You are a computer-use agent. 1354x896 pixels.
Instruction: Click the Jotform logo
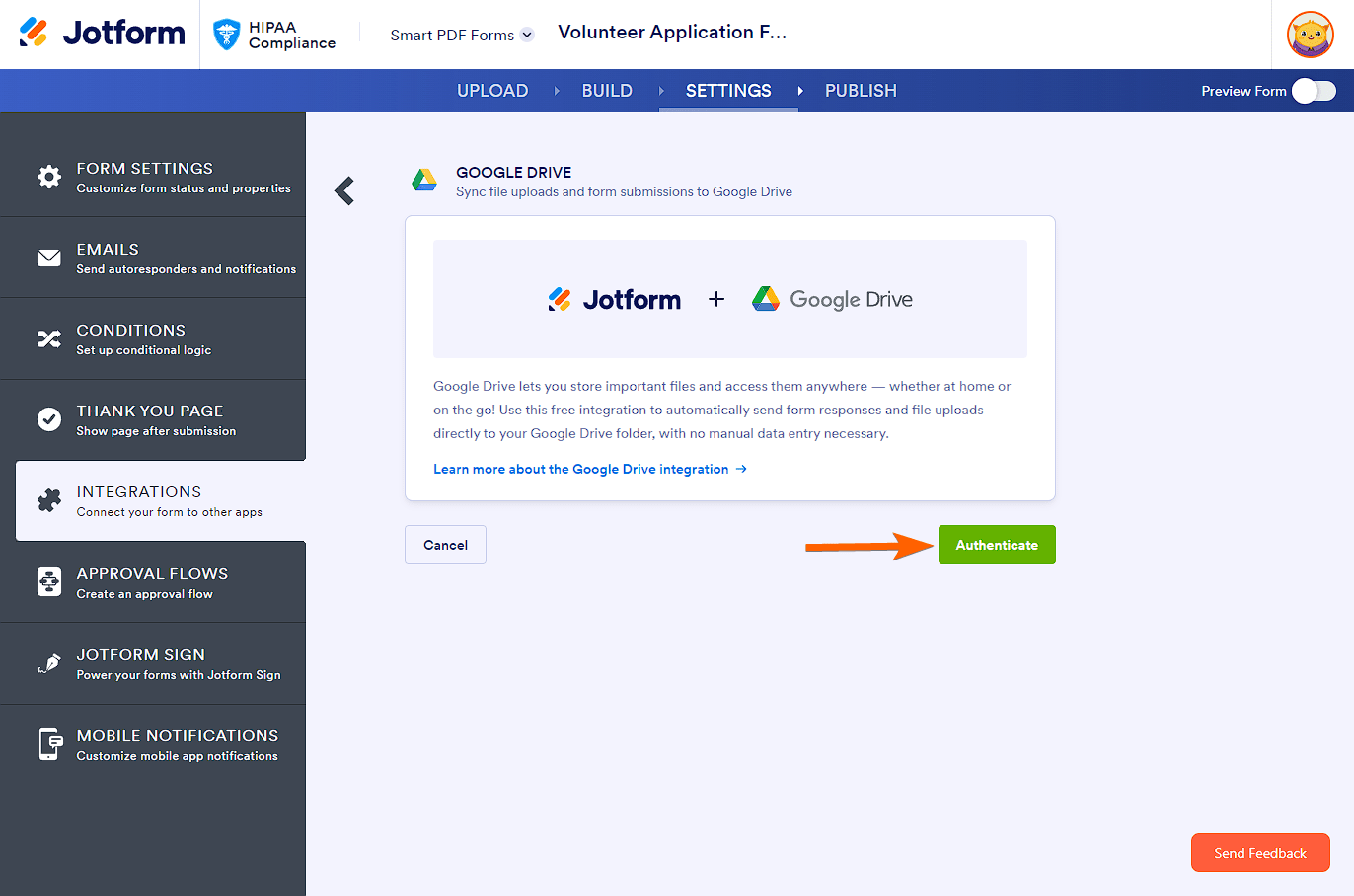102,33
